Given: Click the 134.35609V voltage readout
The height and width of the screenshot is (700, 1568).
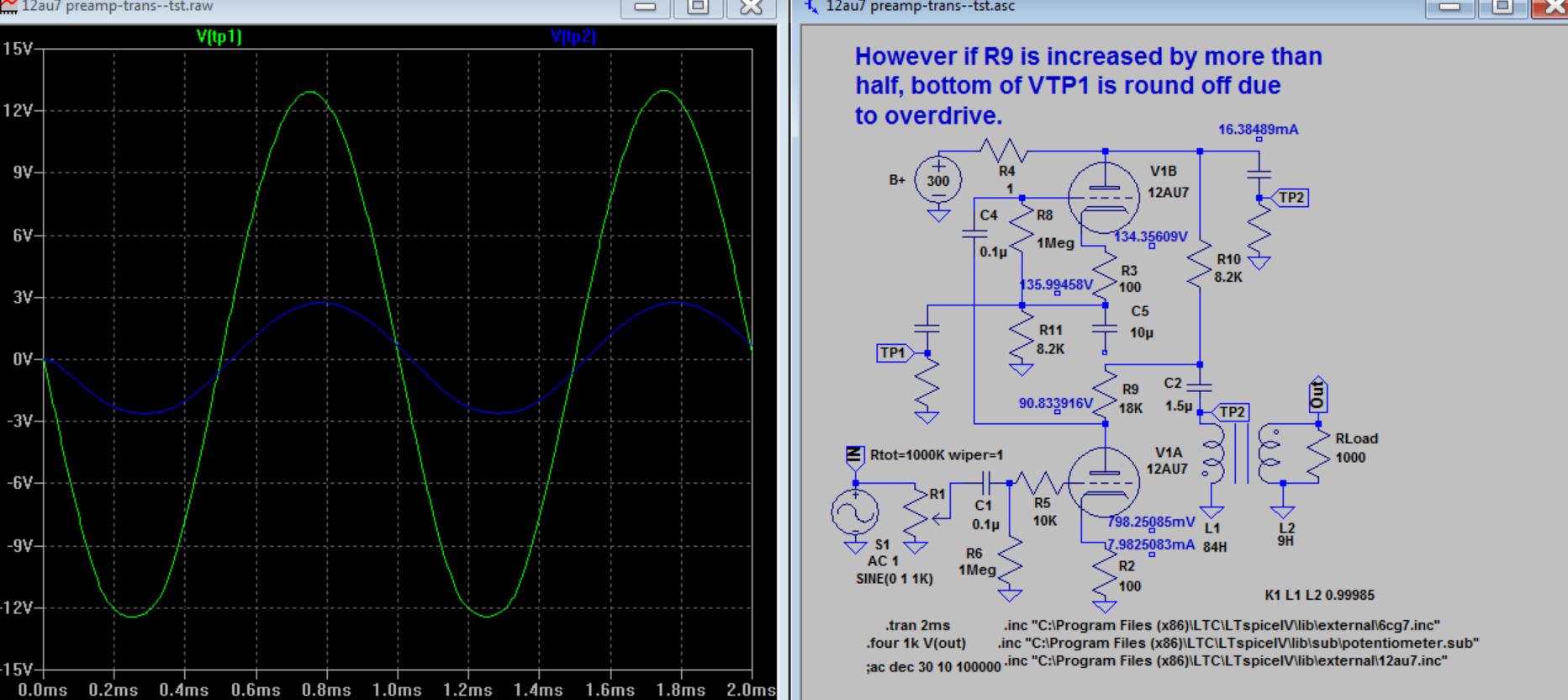Looking at the screenshot, I should tap(1150, 236).
